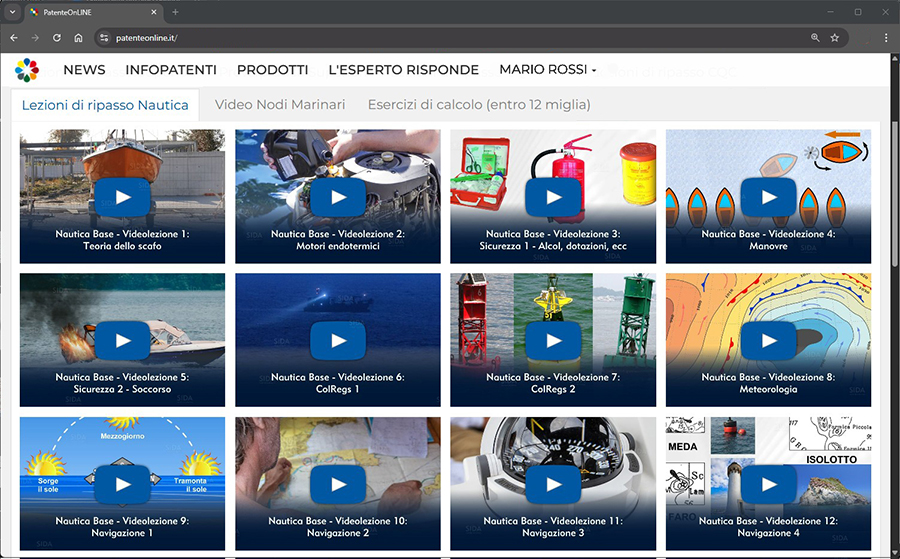The height and width of the screenshot is (559, 900).
Task: Play the Motori endotermici video lesson
Action: pyautogui.click(x=337, y=197)
